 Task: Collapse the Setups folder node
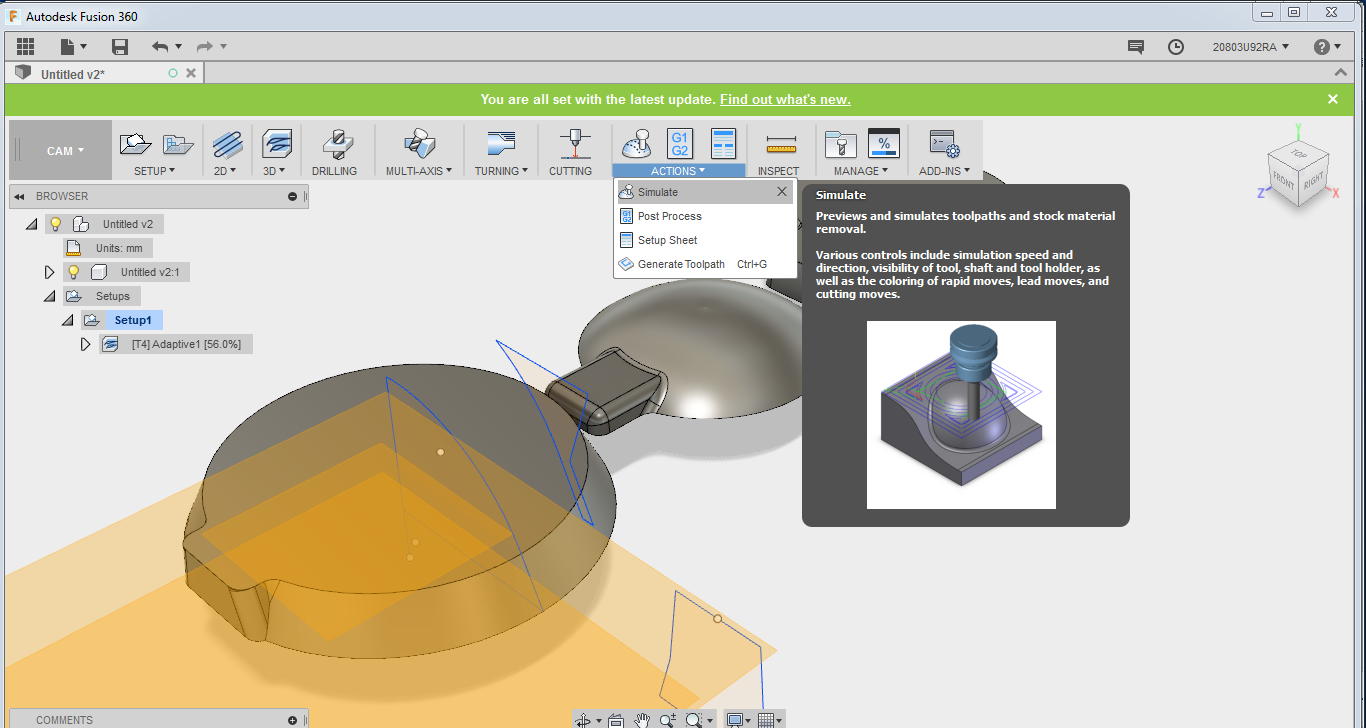(x=50, y=297)
